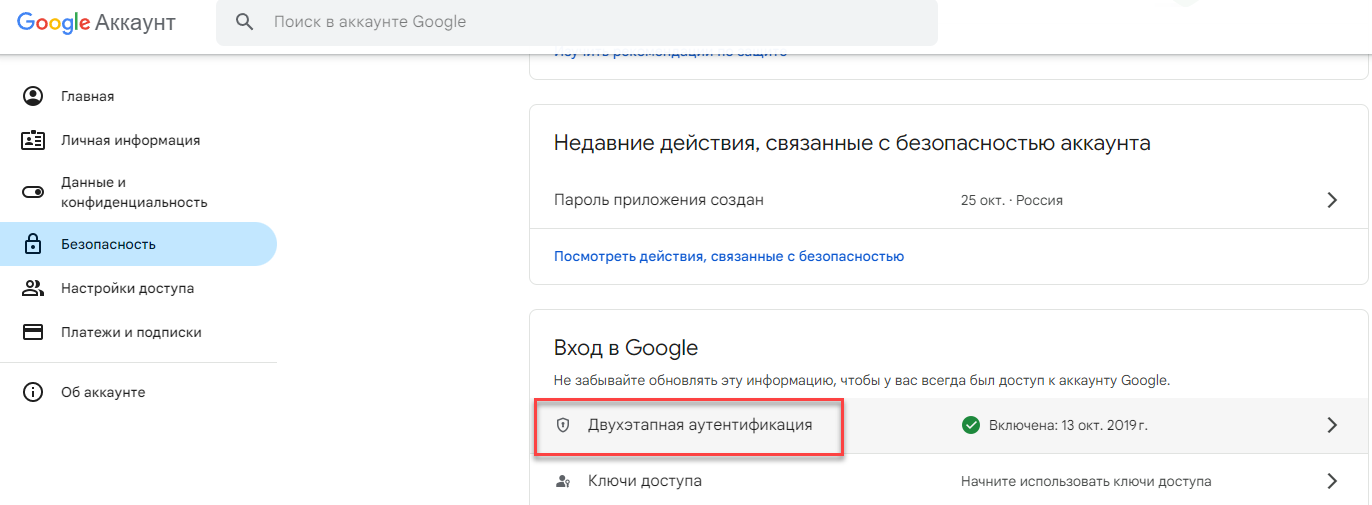The height and width of the screenshot is (505, 1372).
Task: Click the Двухэтапная аутентификация label
Action: click(700, 425)
